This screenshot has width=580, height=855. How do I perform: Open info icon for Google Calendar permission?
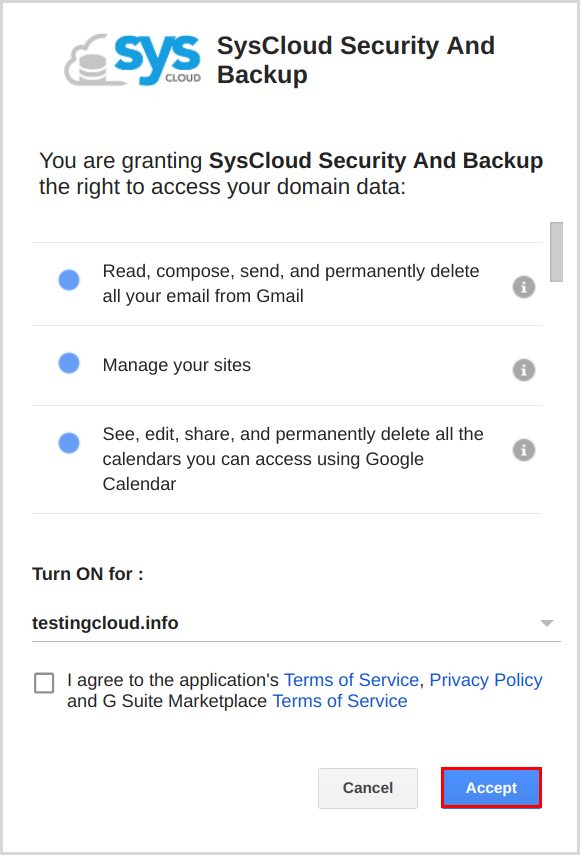[x=523, y=450]
